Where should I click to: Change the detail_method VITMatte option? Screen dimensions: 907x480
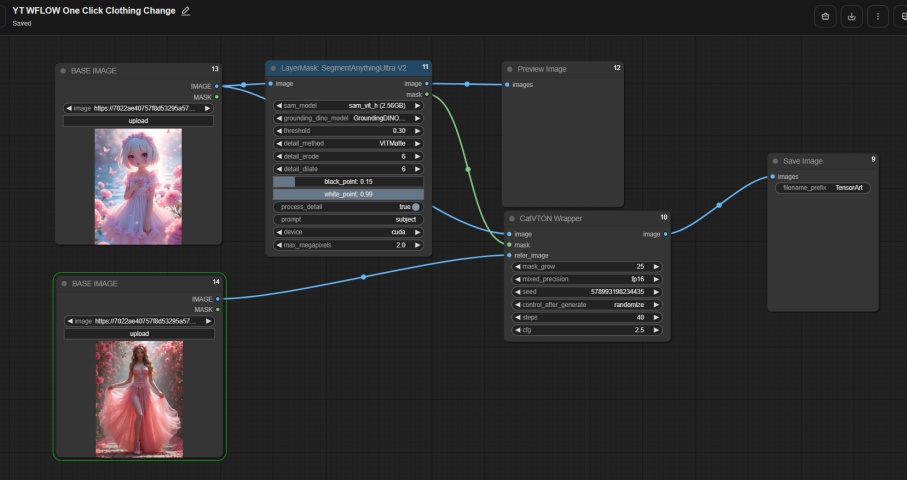pos(348,143)
